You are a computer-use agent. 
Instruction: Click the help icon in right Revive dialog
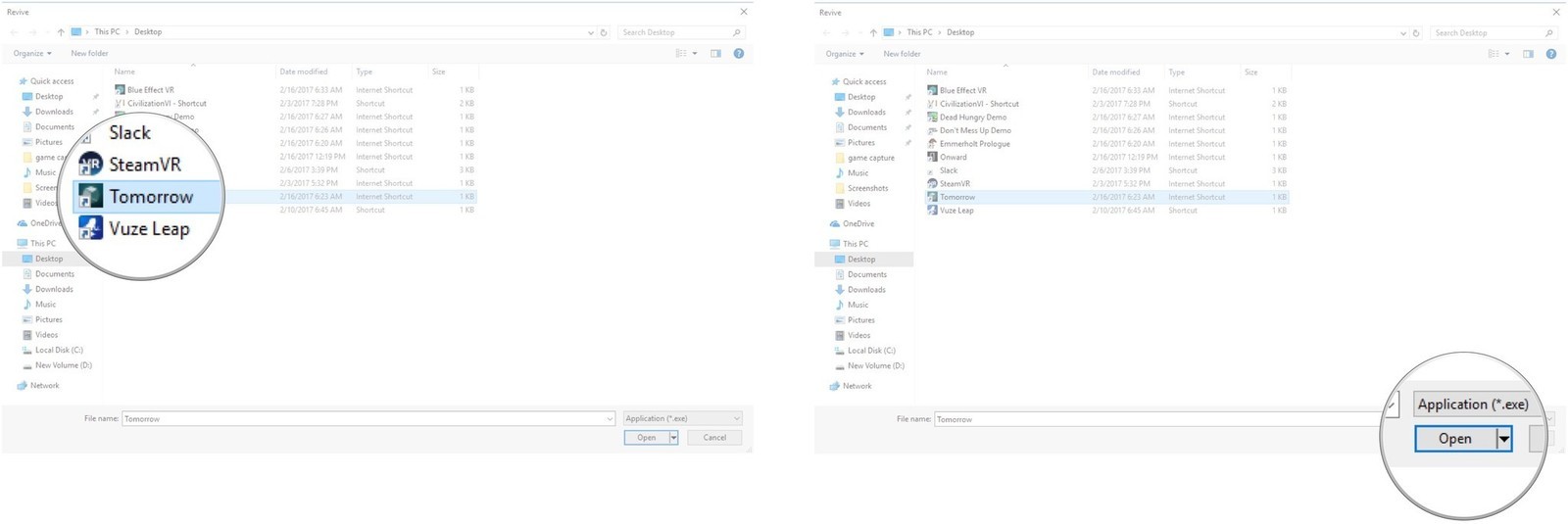point(1551,54)
